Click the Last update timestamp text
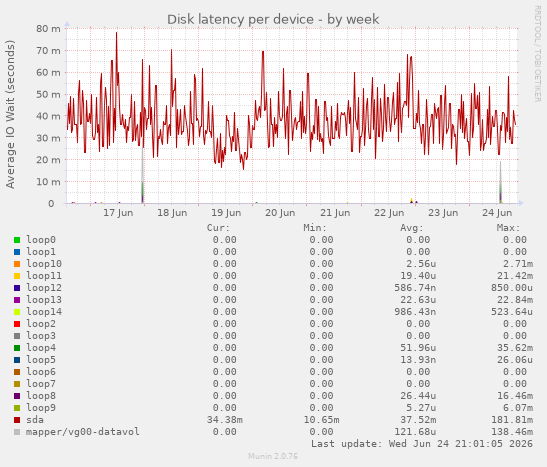Screen dimensions: 547x467 tap(422, 444)
